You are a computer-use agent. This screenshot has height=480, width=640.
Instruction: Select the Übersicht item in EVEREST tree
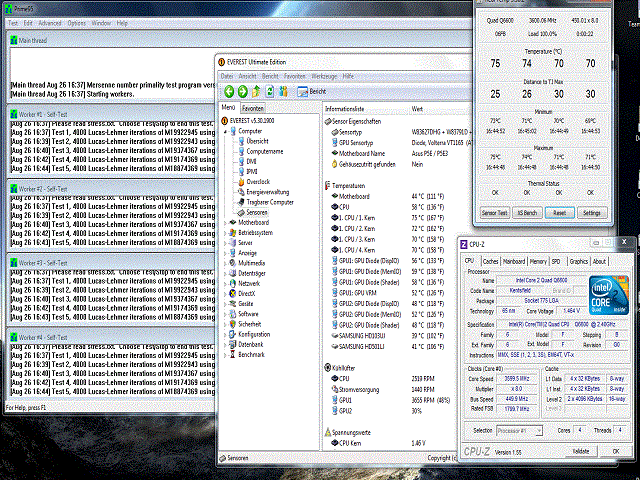(x=257, y=141)
